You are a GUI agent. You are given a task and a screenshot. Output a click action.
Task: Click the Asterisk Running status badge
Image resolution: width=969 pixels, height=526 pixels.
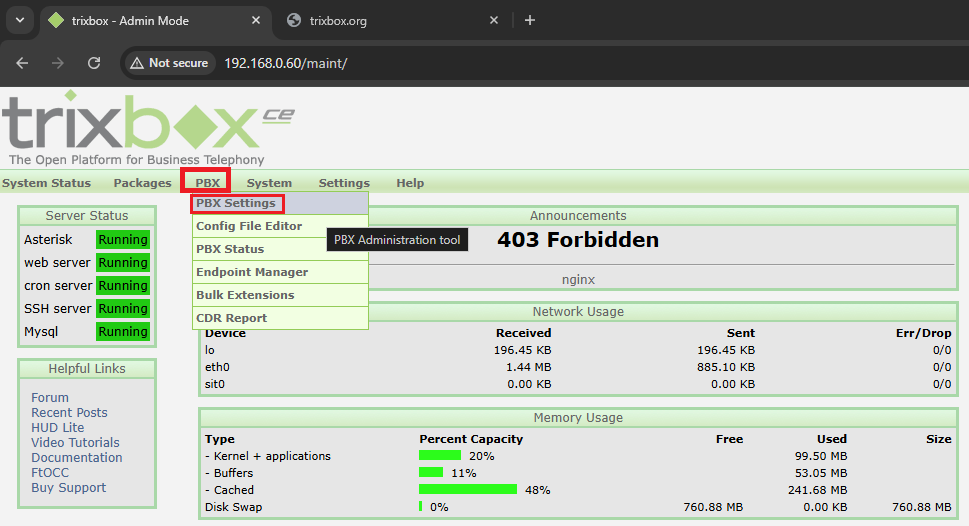[x=122, y=239]
